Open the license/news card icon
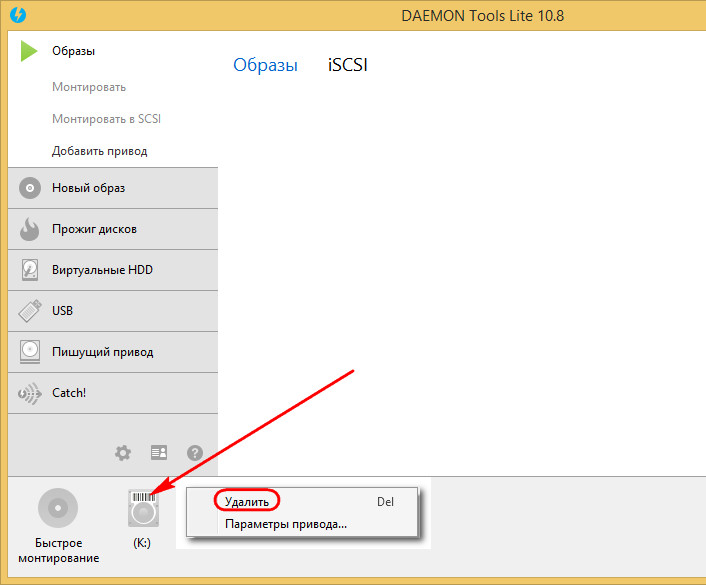 pyautogui.click(x=159, y=452)
